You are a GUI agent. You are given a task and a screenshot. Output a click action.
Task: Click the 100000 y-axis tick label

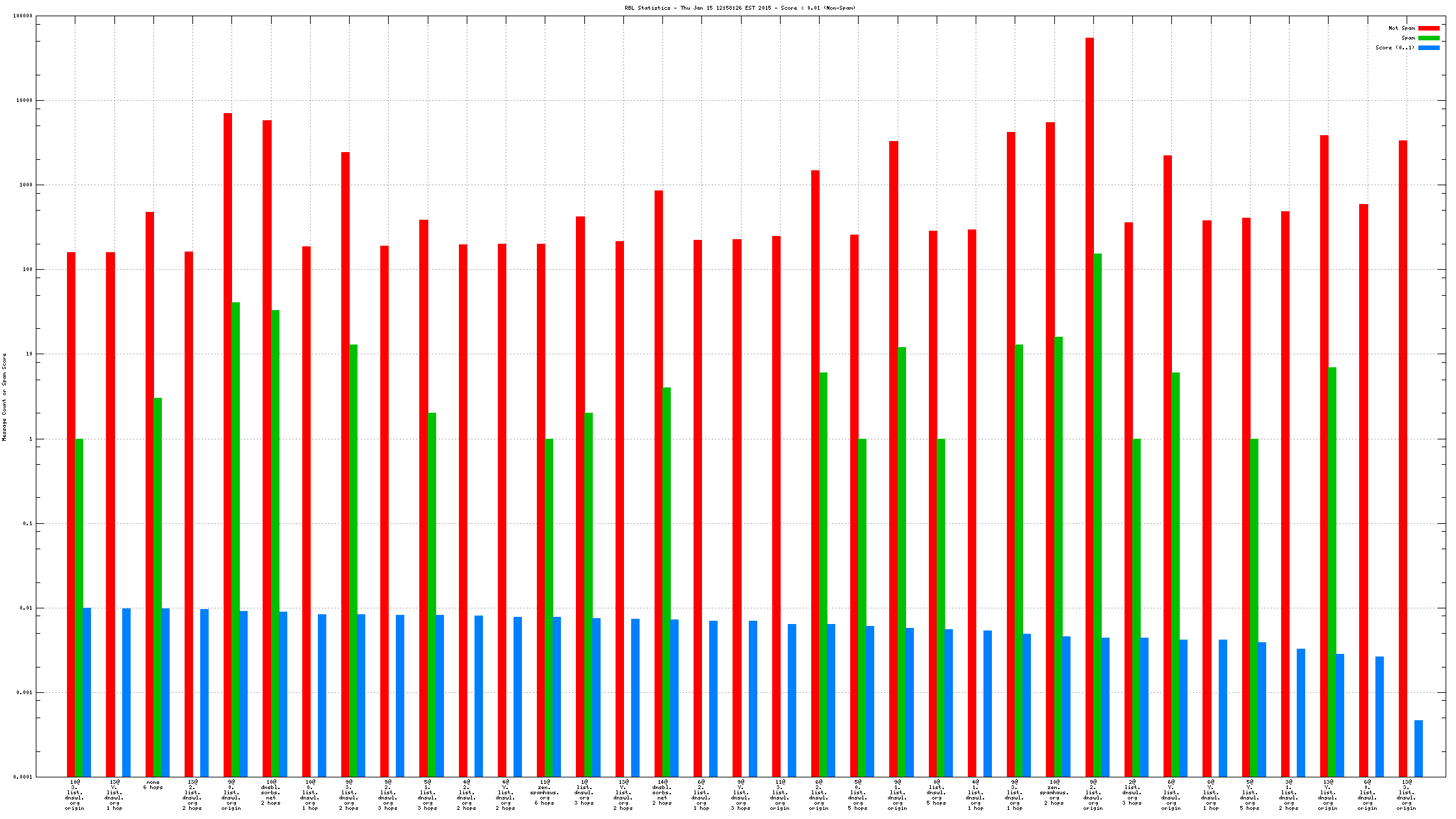(23, 16)
